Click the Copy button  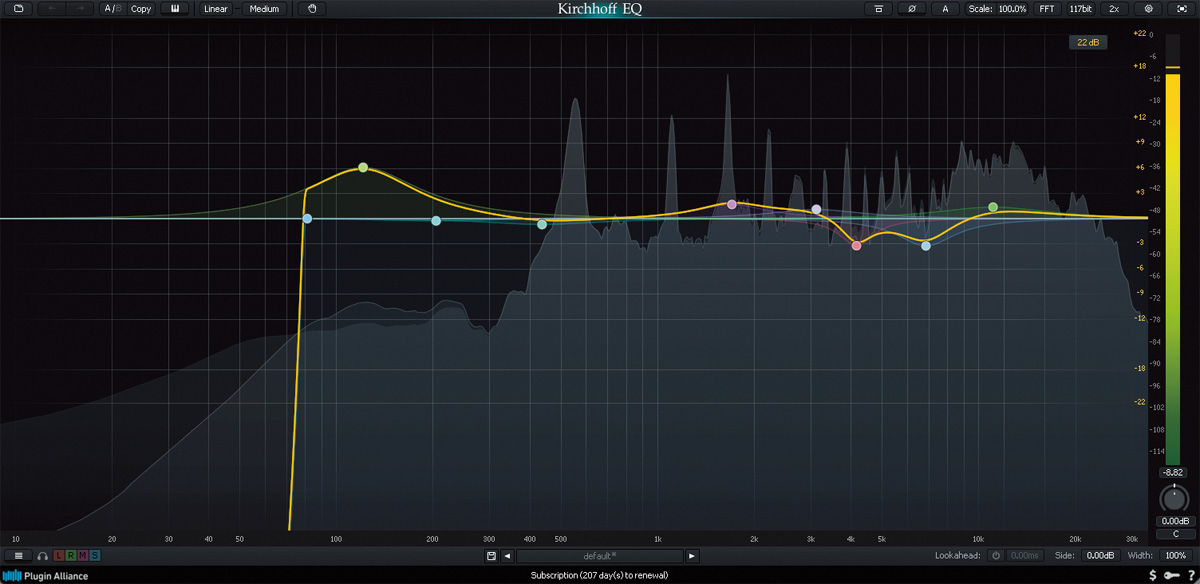coord(141,9)
